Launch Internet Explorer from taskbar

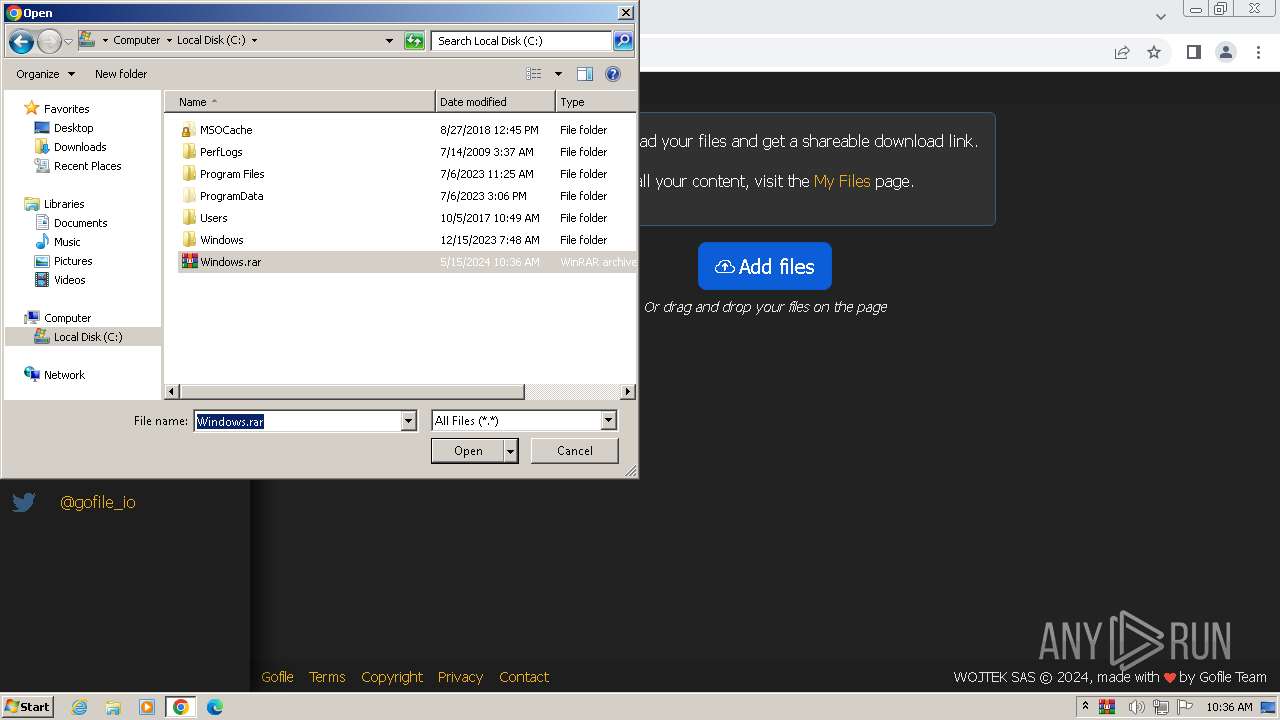click(79, 707)
